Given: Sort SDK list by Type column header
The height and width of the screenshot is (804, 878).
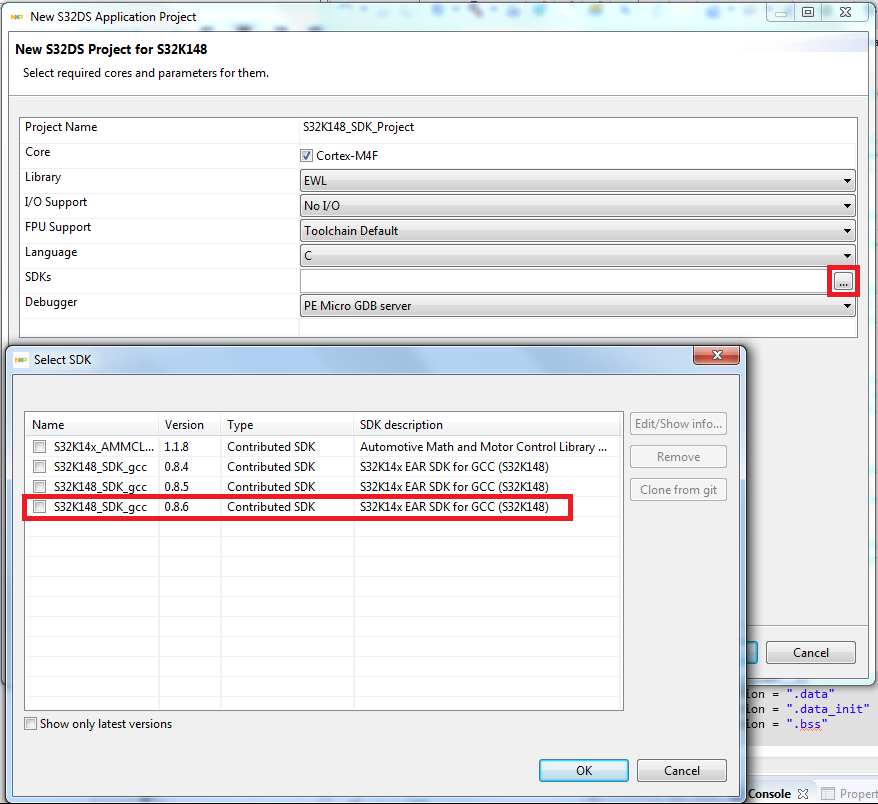Looking at the screenshot, I should 287,425.
